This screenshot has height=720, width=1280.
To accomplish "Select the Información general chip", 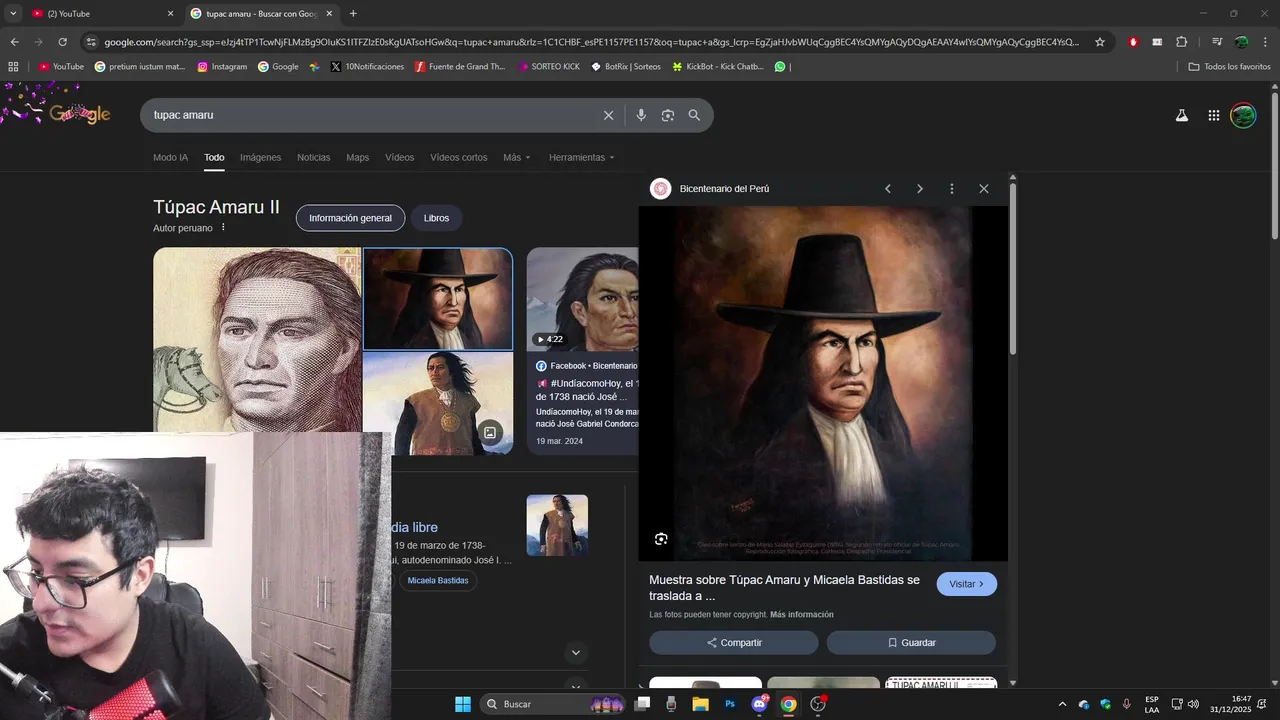I will 350,218.
